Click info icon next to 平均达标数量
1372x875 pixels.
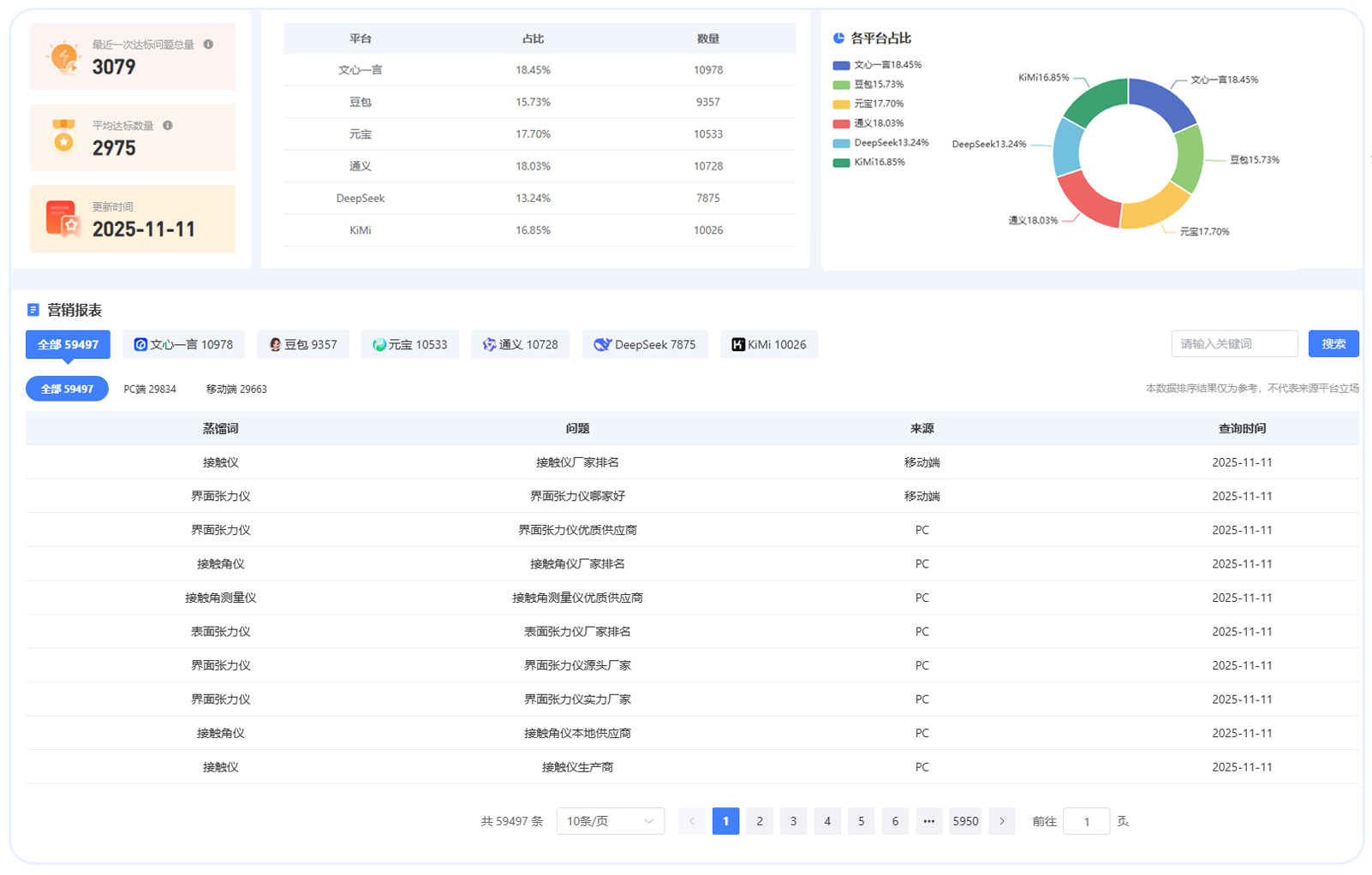point(168,126)
